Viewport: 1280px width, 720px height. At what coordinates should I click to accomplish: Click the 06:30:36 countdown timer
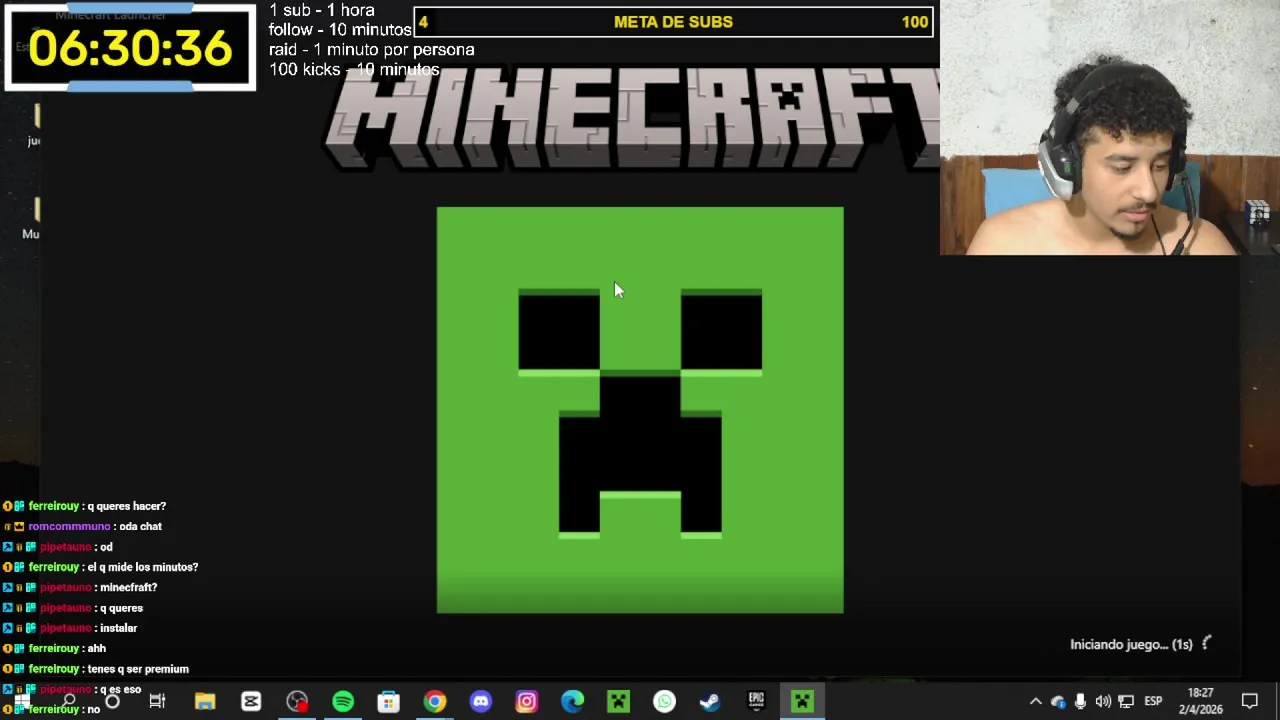click(130, 48)
